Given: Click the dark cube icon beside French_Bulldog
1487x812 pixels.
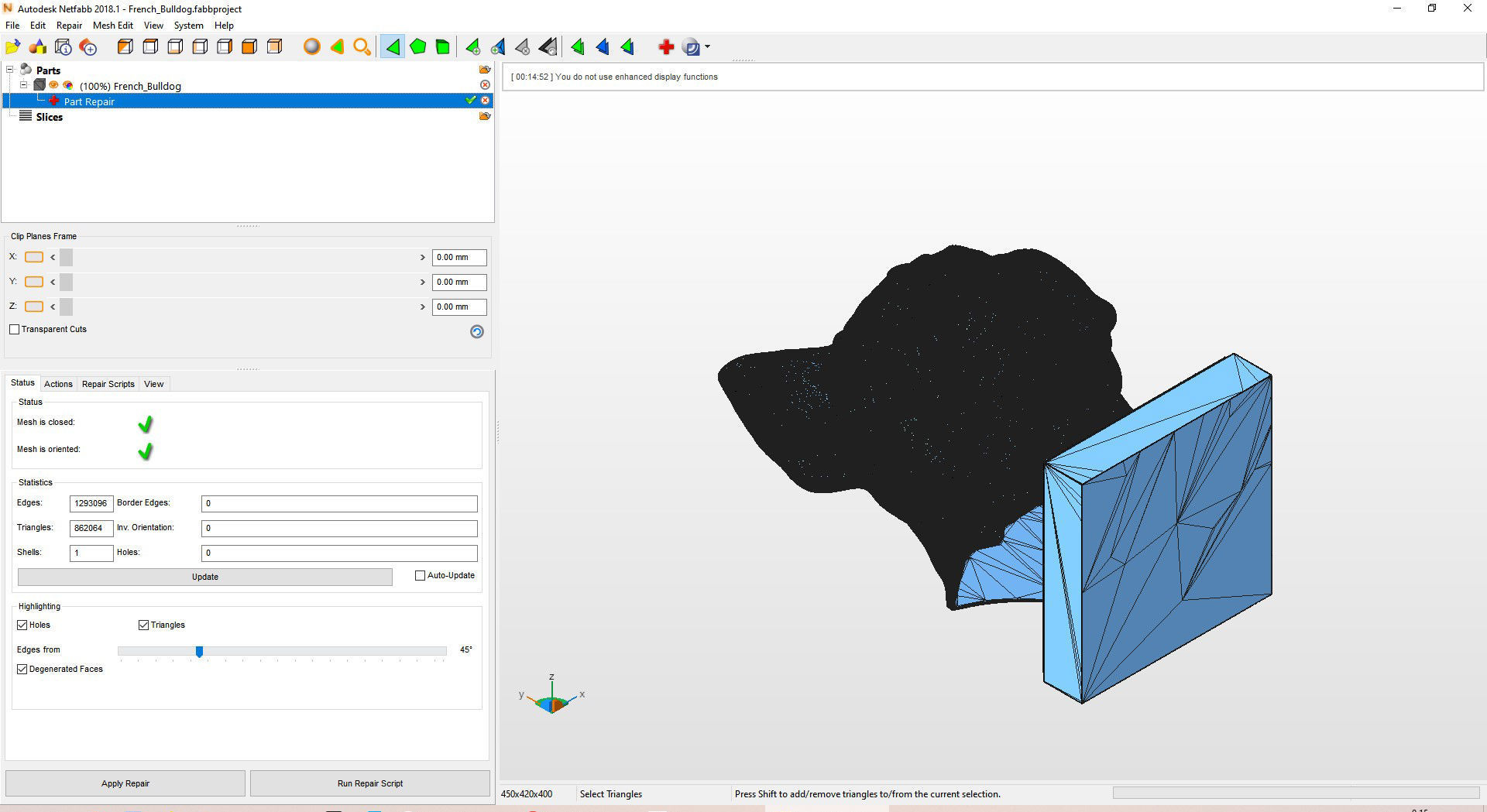Looking at the screenshot, I should (x=39, y=85).
